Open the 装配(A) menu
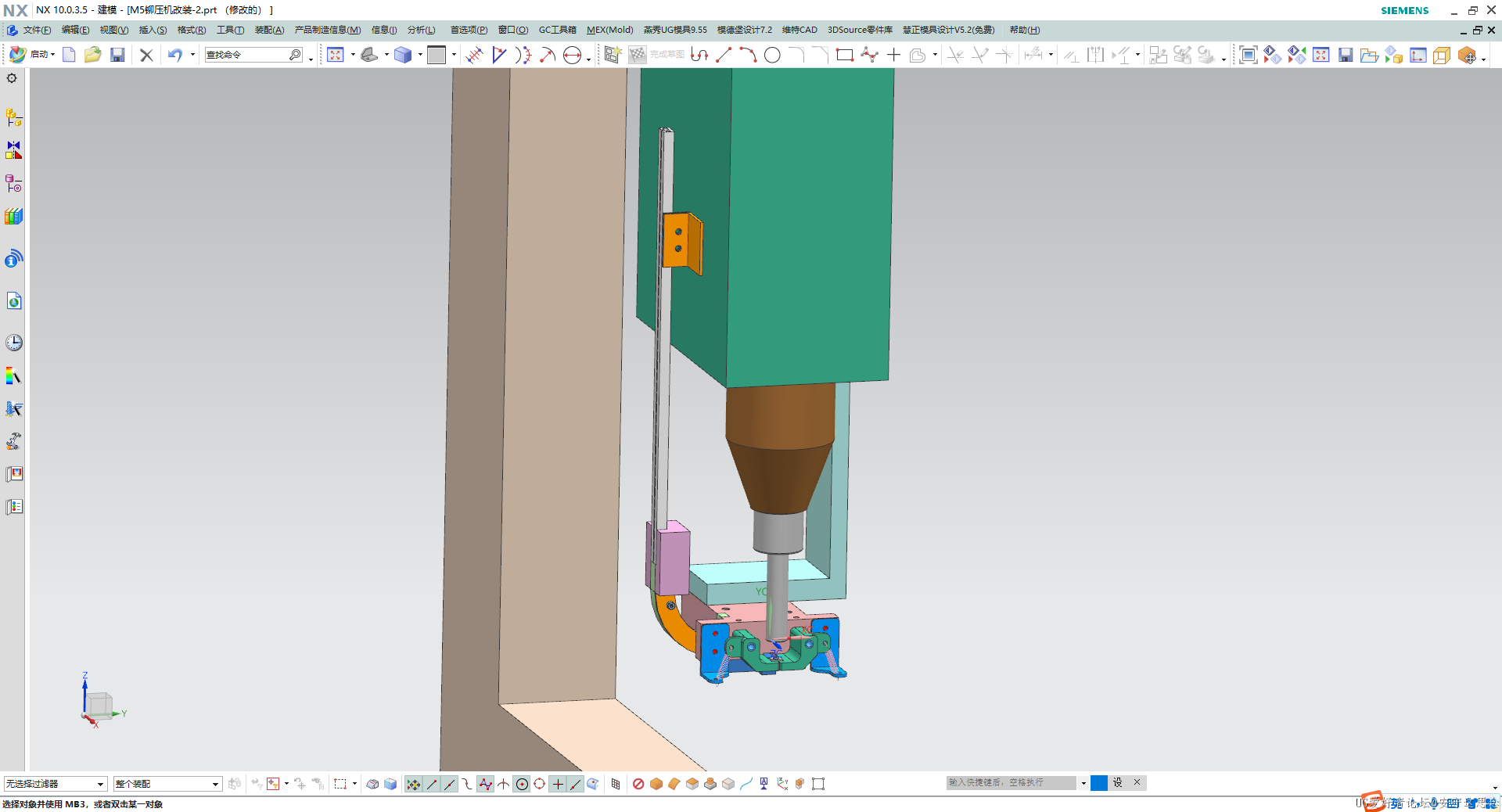Viewport: 1502px width, 812px height. [x=269, y=30]
